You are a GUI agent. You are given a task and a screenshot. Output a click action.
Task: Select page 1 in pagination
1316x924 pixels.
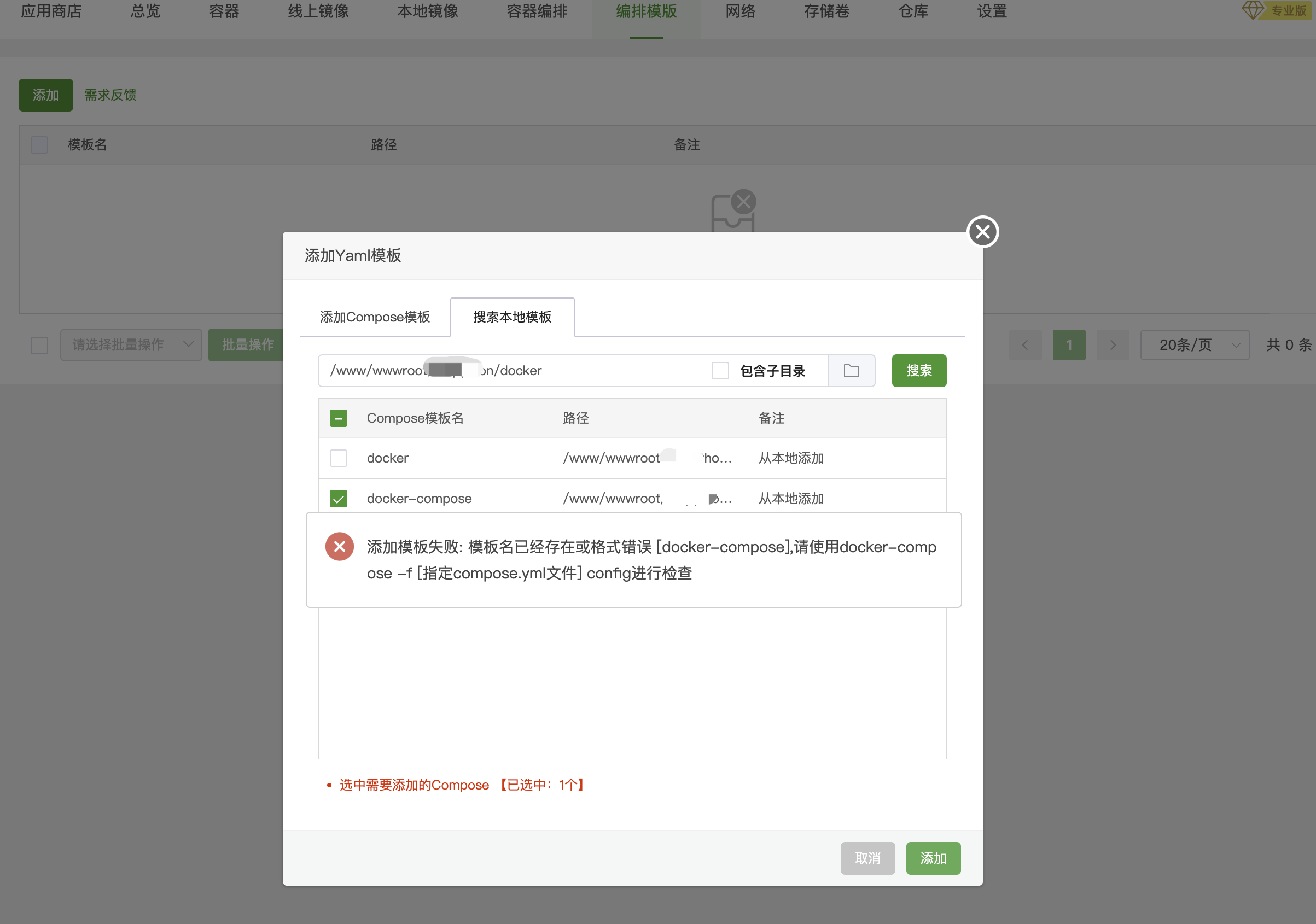pyautogui.click(x=1069, y=345)
